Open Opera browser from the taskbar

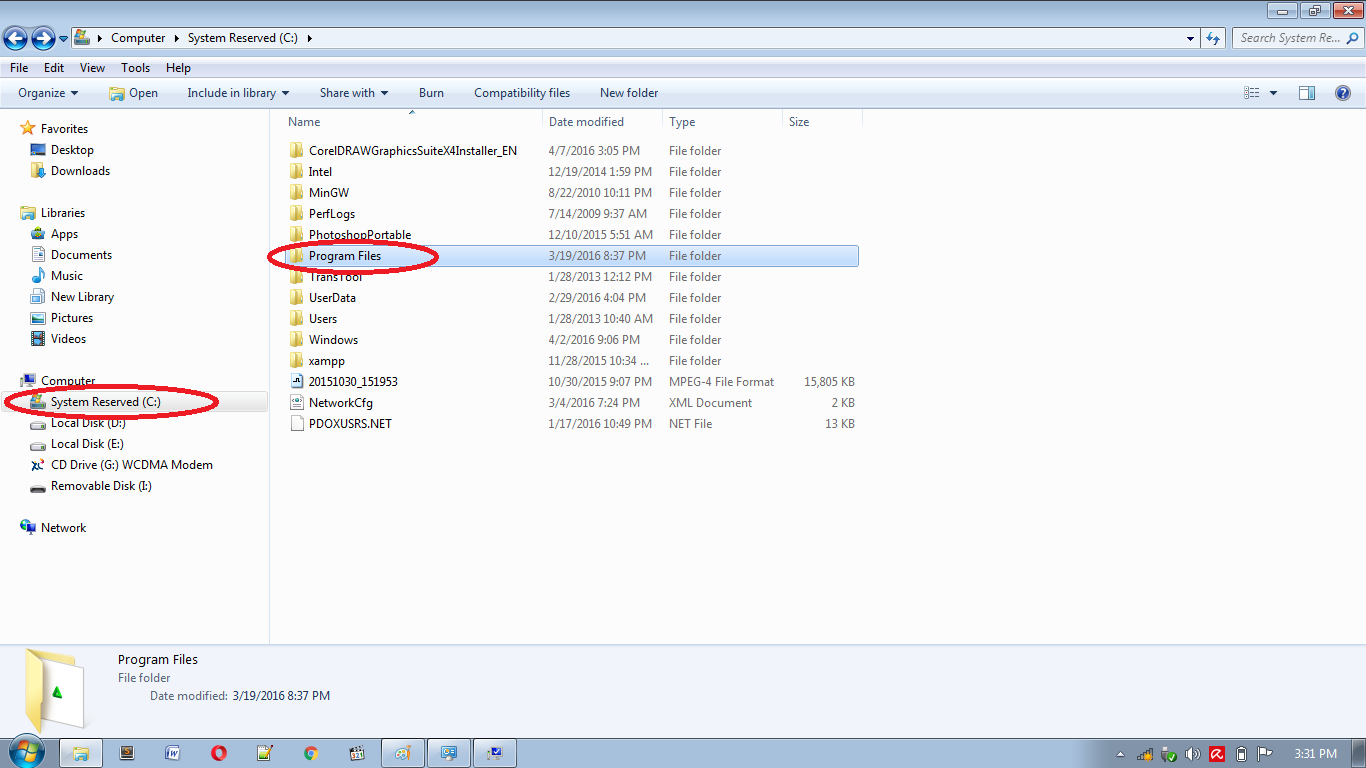tap(219, 753)
